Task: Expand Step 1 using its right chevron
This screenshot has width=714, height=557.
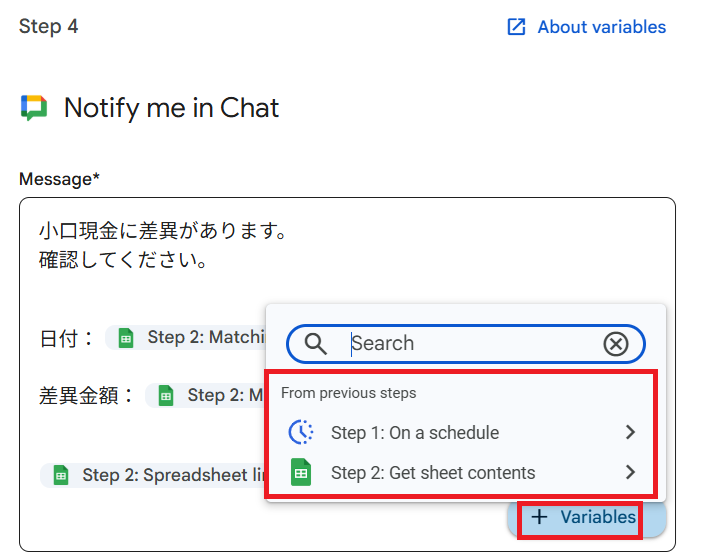Action: pos(629,432)
